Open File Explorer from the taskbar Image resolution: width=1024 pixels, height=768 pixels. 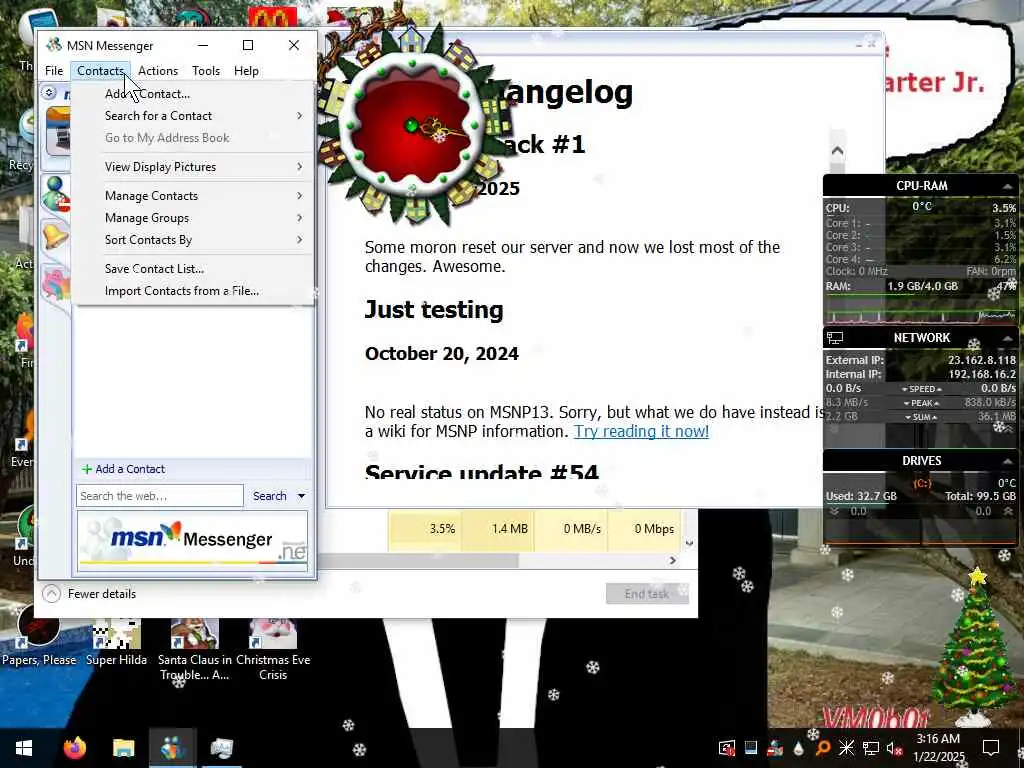tap(123, 748)
